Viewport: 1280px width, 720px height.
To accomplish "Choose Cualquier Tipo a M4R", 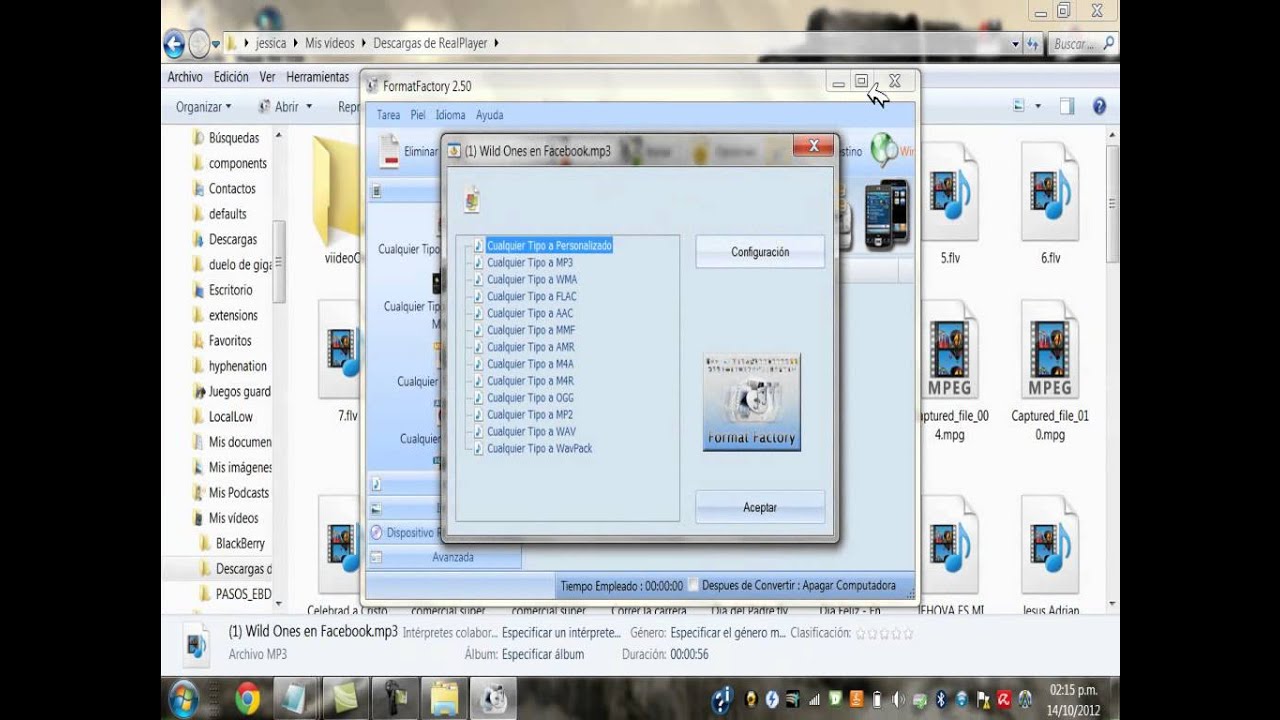I will pos(530,381).
